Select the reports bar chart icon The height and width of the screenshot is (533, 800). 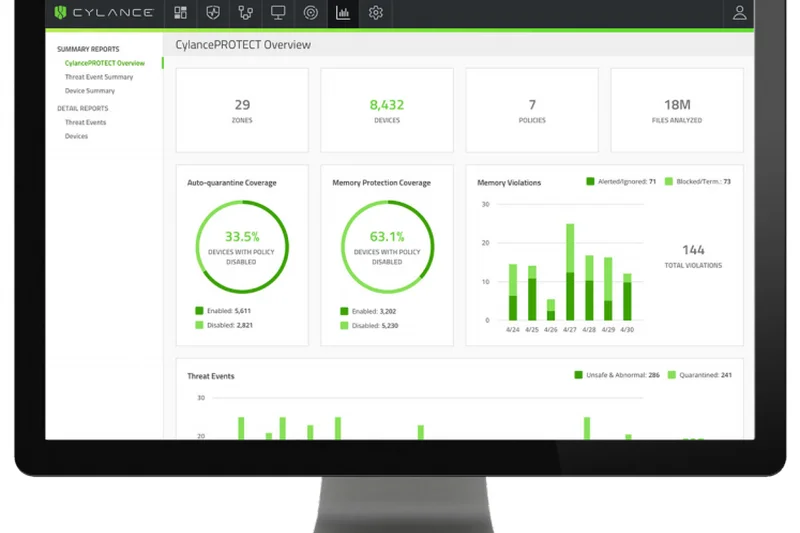tap(343, 13)
